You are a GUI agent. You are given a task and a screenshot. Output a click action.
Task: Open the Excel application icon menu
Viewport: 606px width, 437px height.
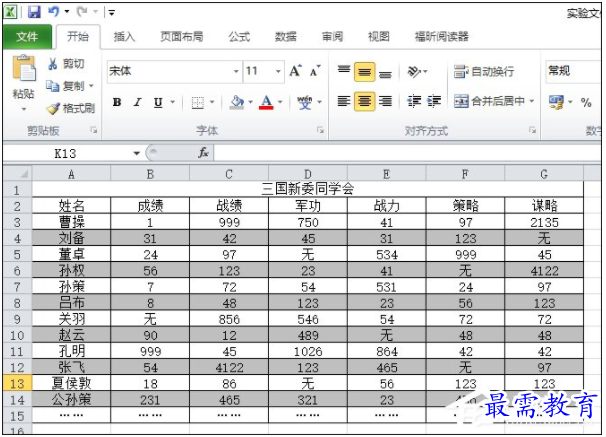(x=10, y=12)
